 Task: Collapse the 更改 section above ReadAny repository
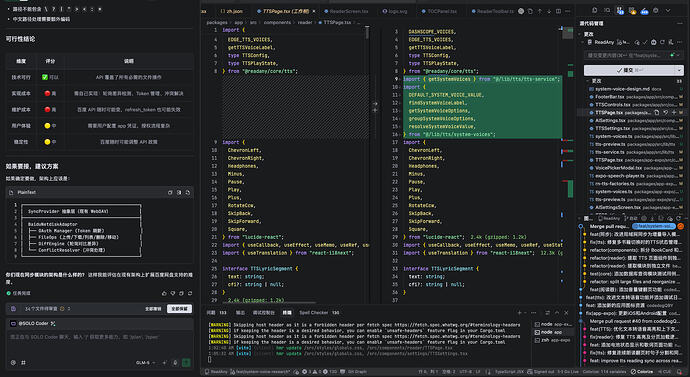click(580, 34)
